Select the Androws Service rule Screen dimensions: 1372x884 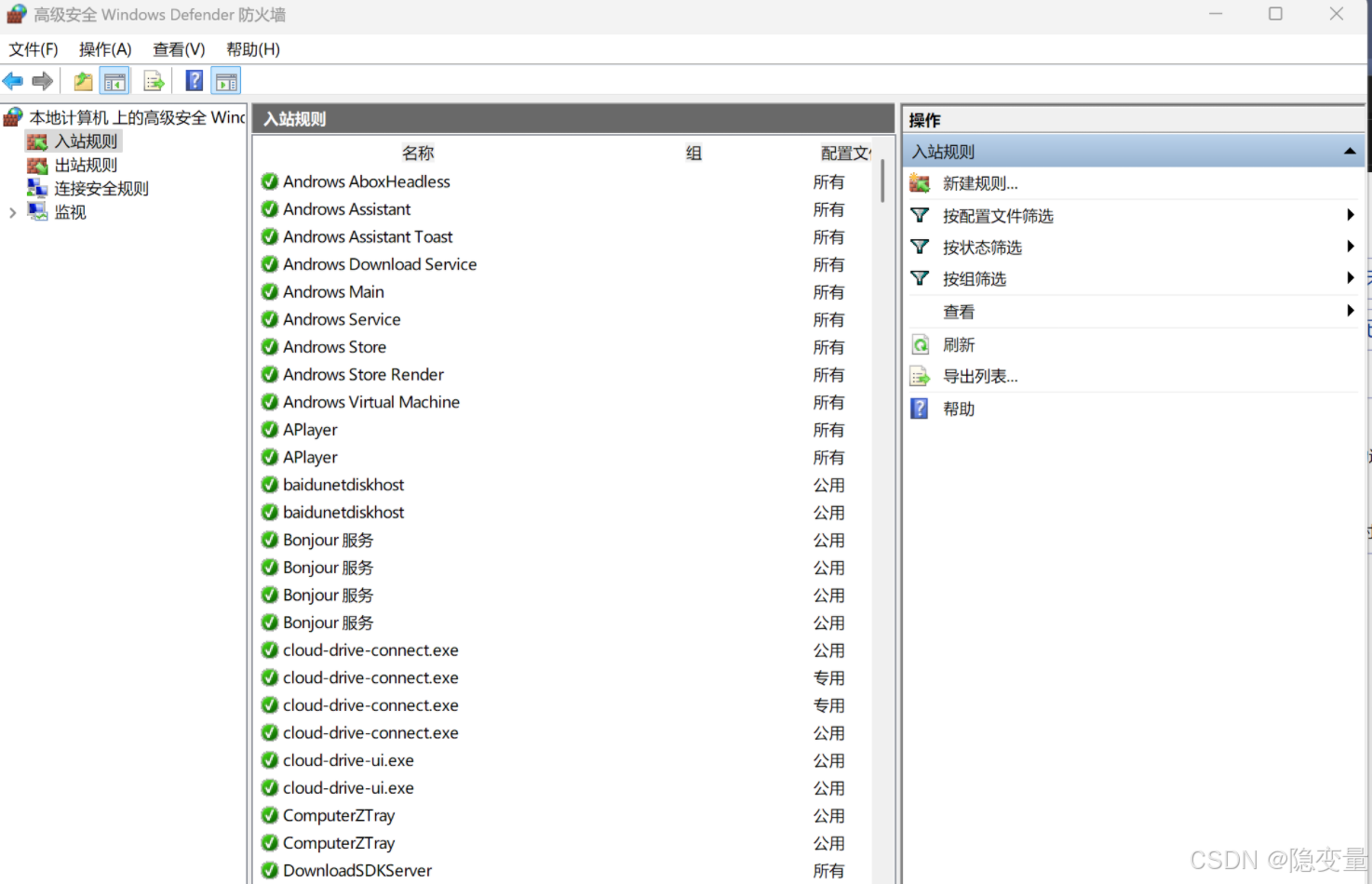tap(342, 319)
